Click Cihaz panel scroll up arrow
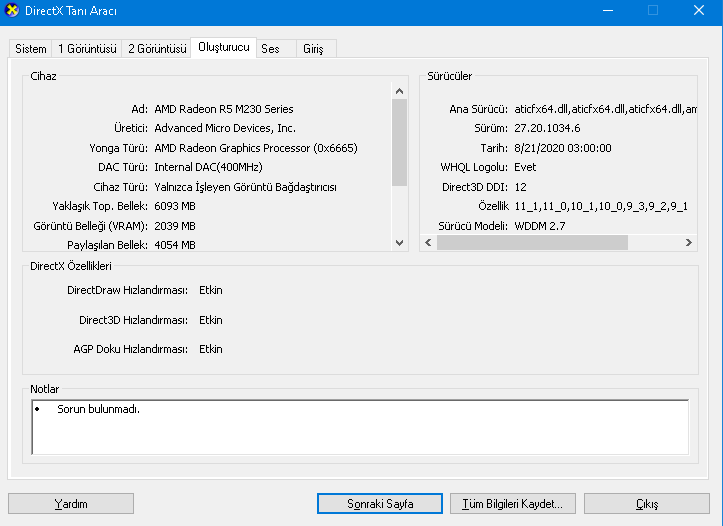This screenshot has width=723, height=526. tap(399, 91)
